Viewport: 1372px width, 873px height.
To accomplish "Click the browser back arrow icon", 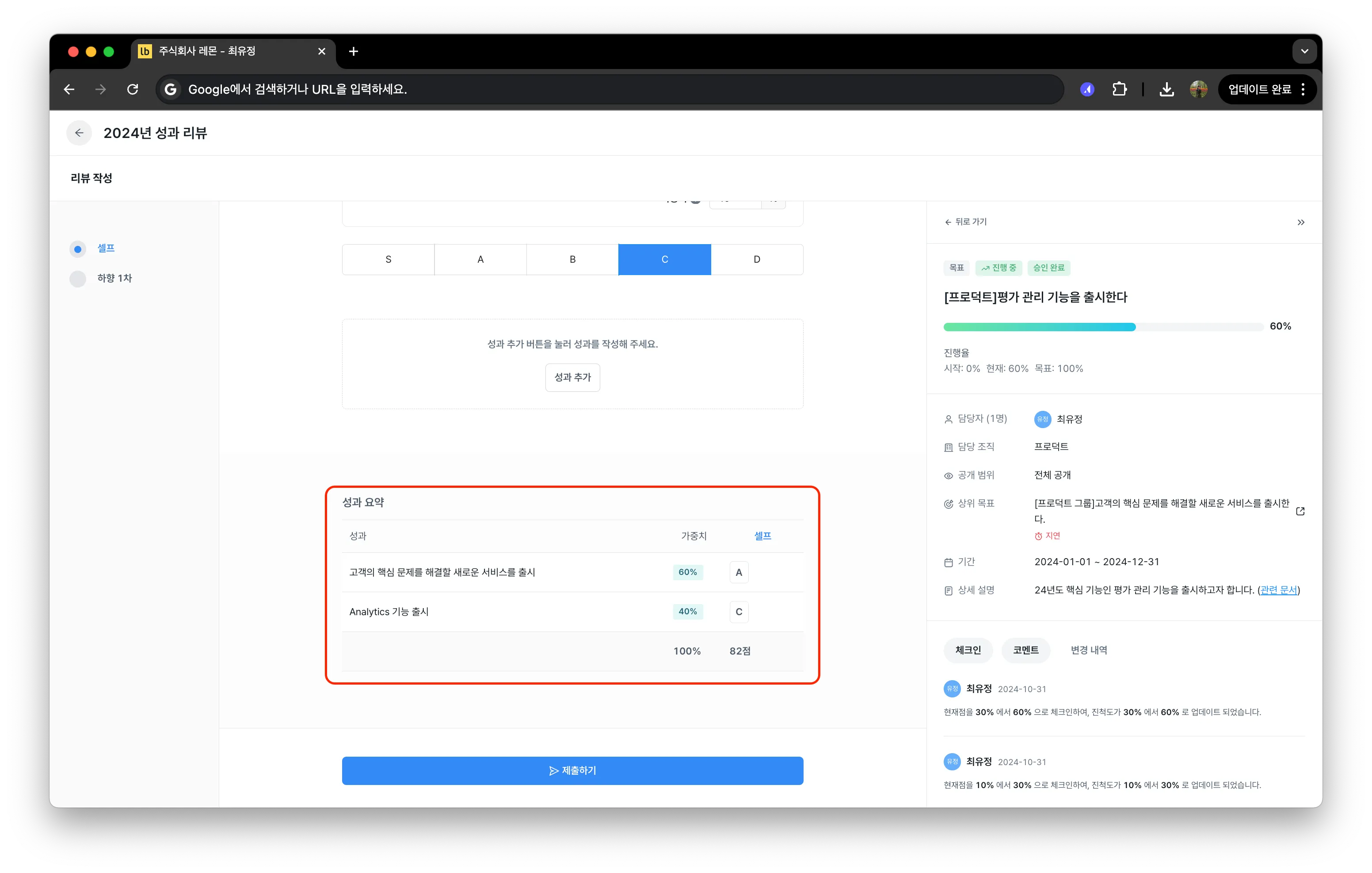I will point(69,89).
